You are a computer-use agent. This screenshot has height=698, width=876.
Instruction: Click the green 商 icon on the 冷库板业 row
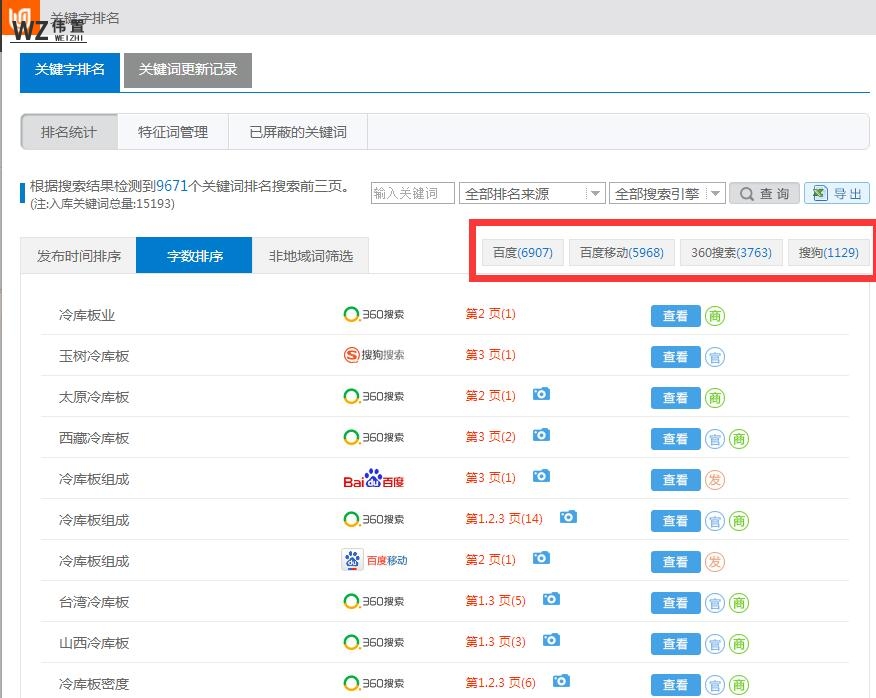coord(717,314)
